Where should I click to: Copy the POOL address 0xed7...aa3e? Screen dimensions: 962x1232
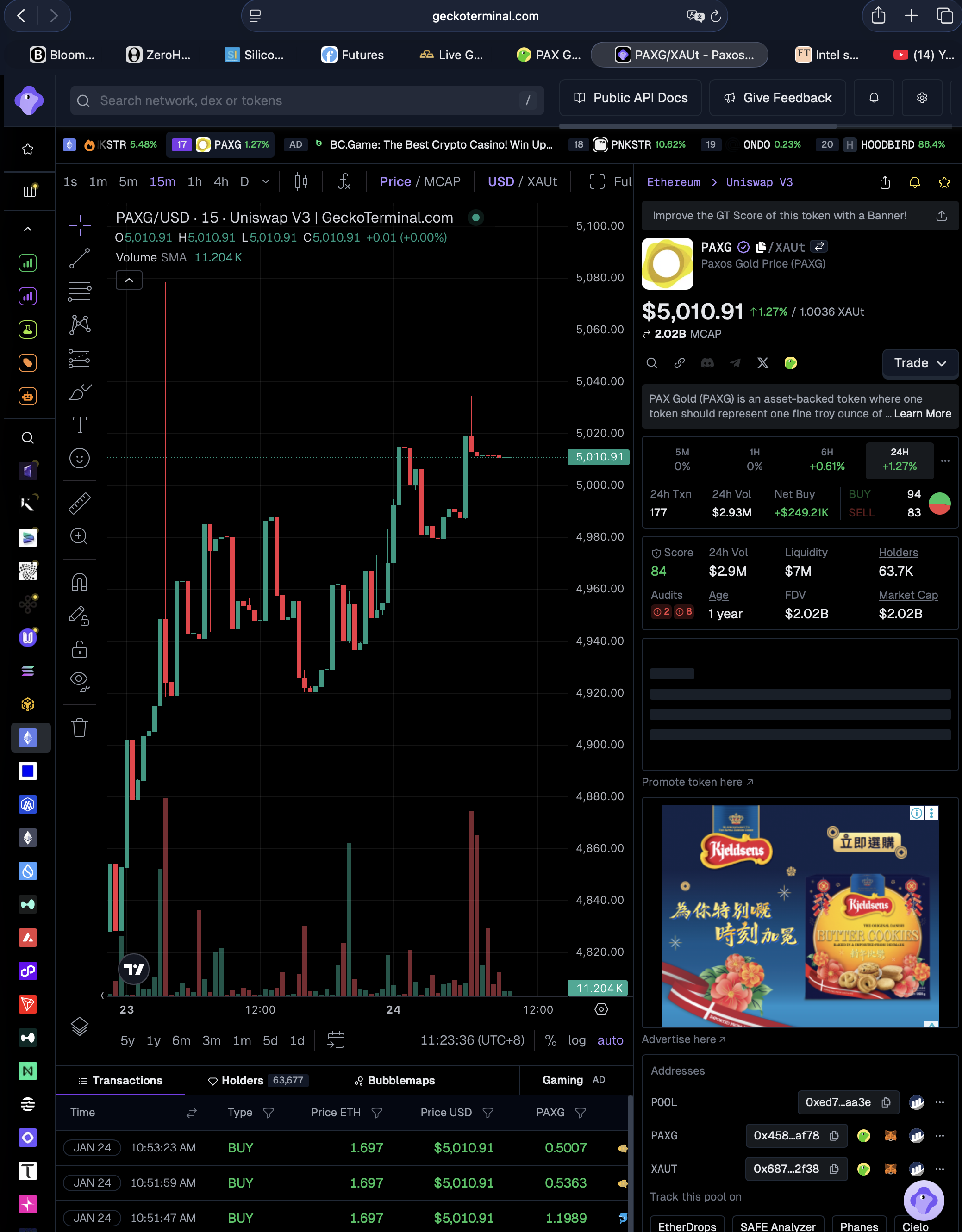(886, 1101)
